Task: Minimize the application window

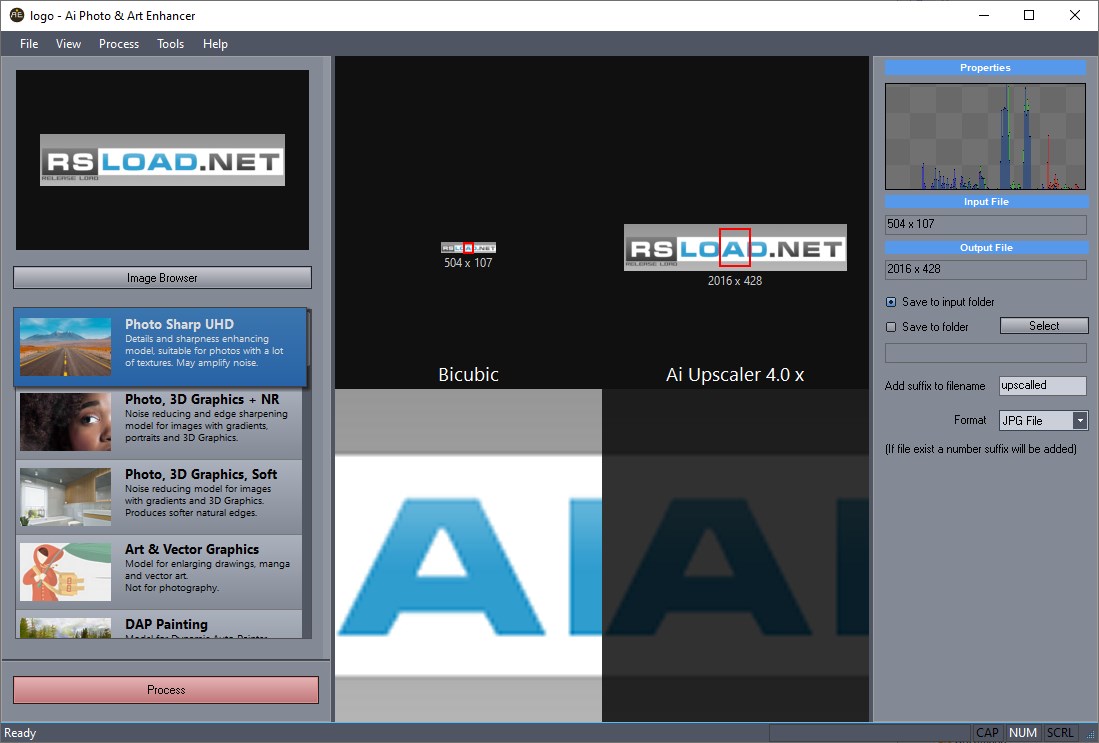Action: 984,15
